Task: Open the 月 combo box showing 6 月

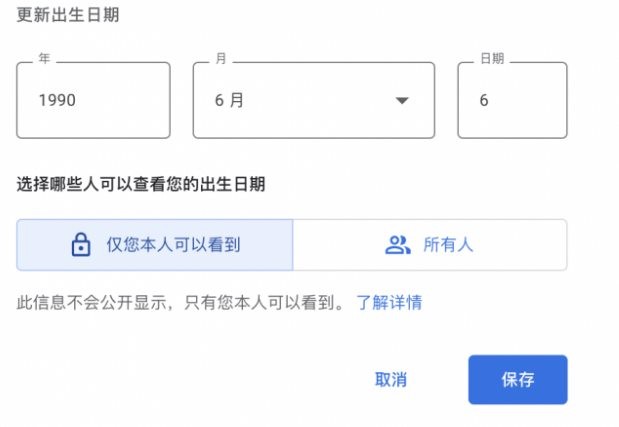Action: [314, 100]
